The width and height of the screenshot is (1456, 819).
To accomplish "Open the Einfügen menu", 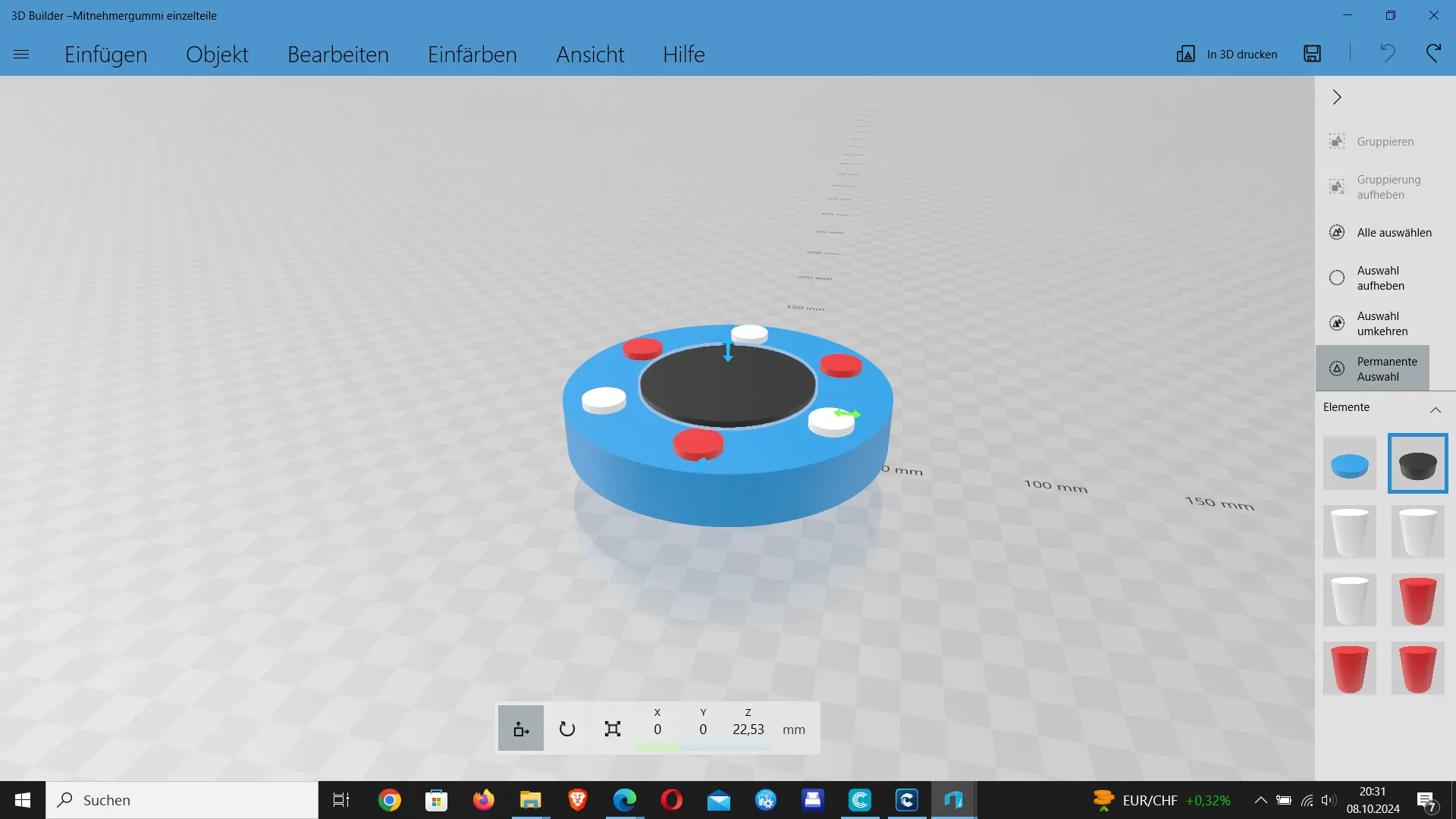I will (x=105, y=55).
